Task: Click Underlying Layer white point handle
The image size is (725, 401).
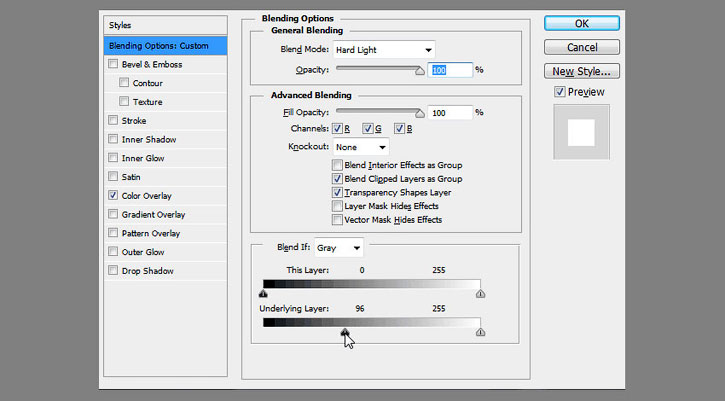Action: 480,332
